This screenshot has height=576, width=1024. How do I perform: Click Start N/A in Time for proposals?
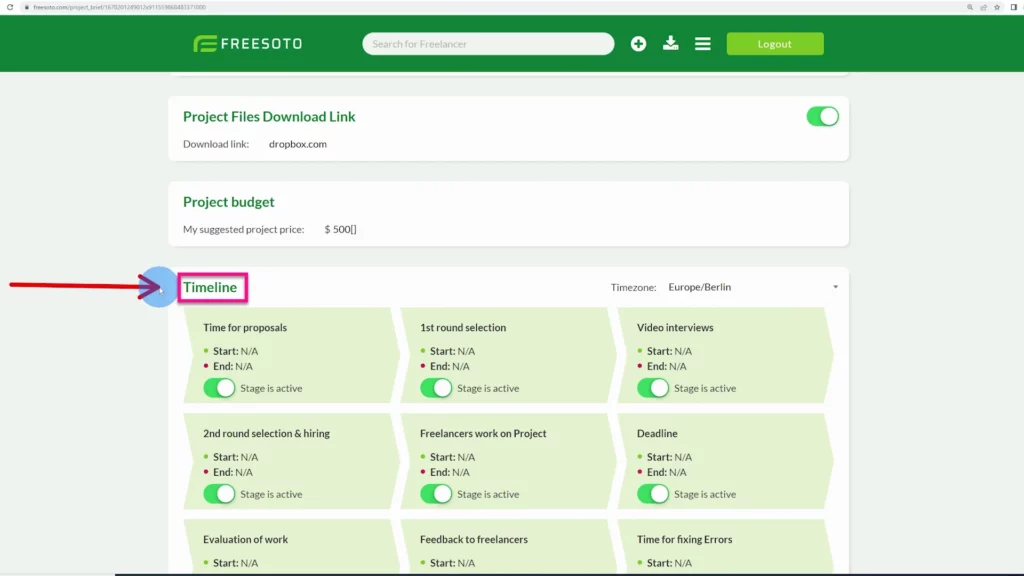(x=235, y=351)
